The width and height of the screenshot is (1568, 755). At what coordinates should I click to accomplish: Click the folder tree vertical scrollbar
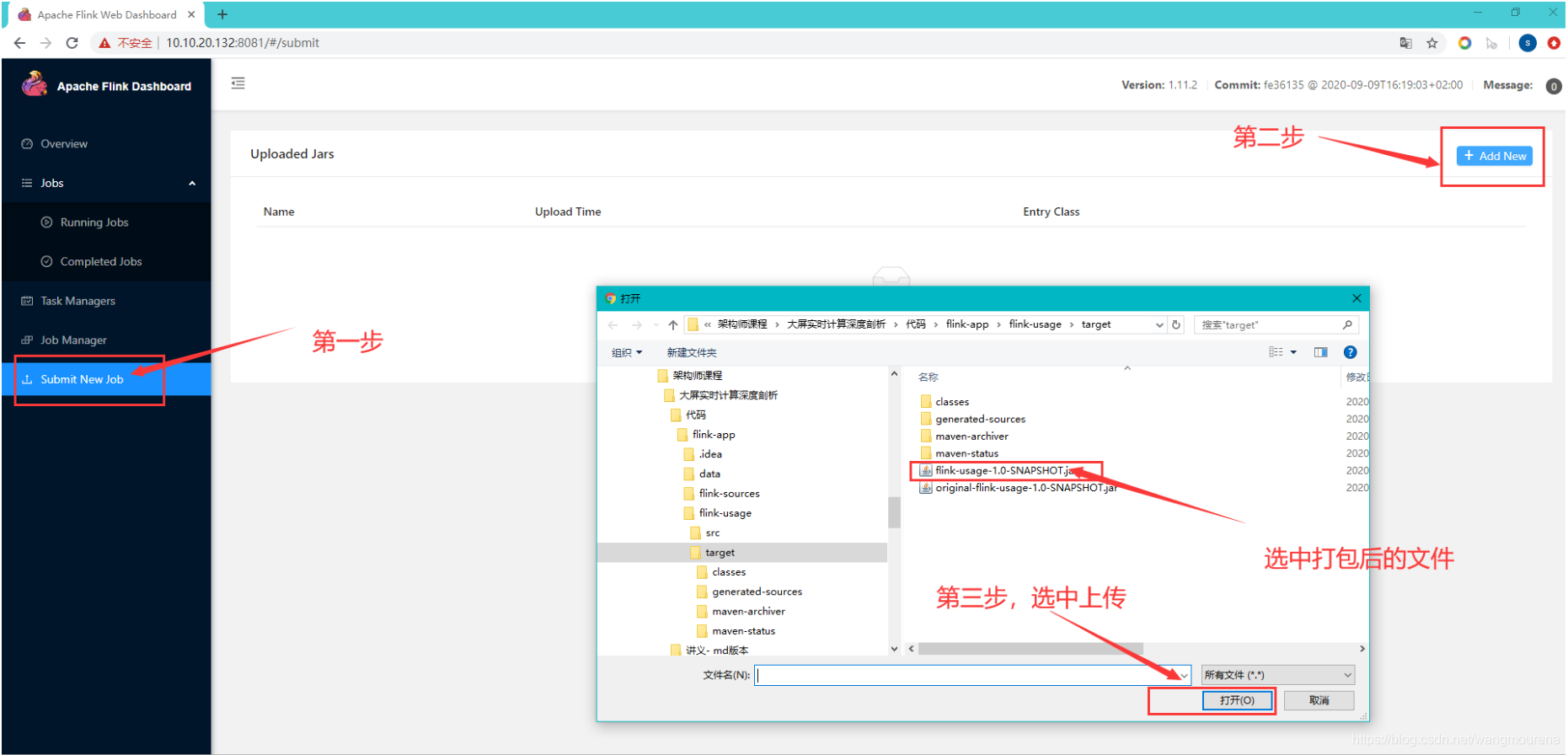pos(894,511)
